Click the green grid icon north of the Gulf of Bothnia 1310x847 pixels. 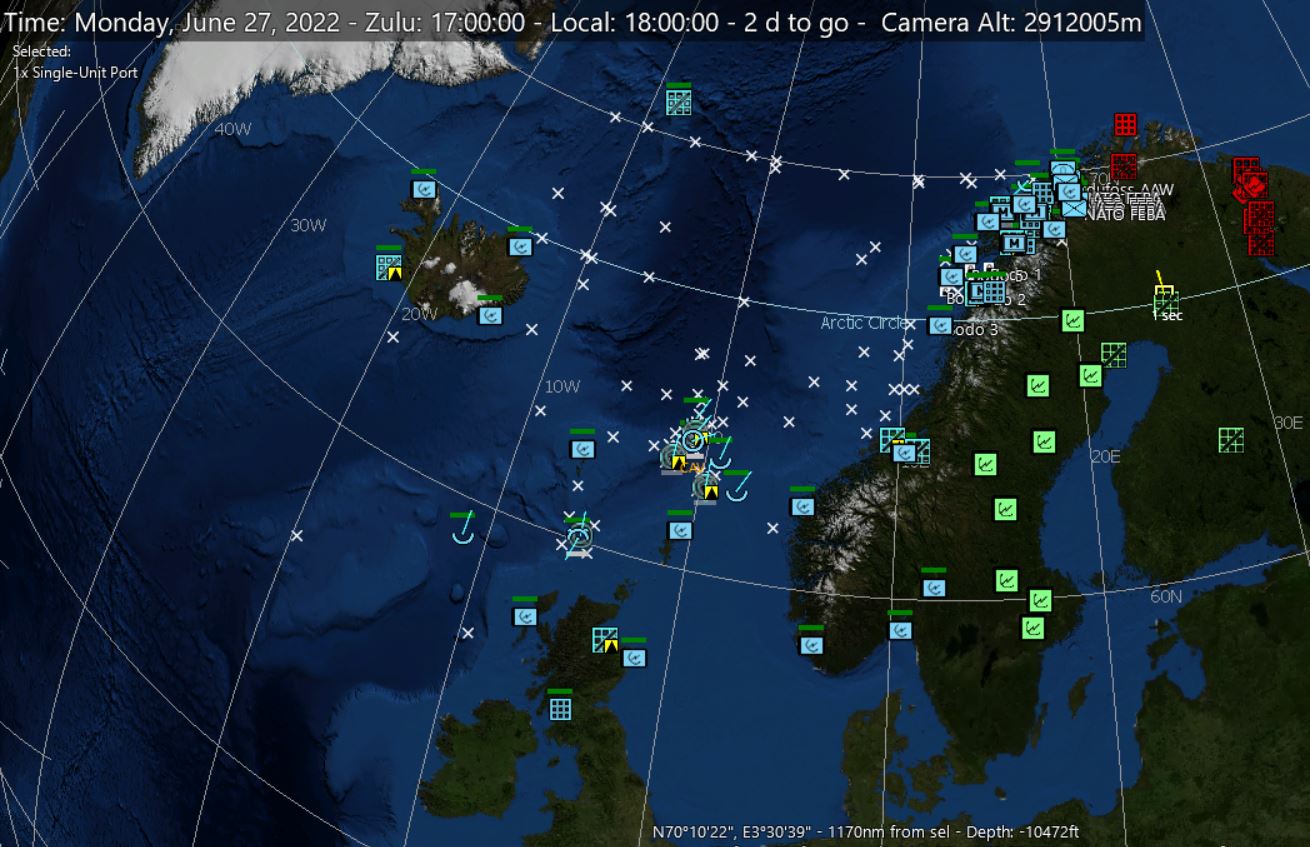coord(1114,355)
